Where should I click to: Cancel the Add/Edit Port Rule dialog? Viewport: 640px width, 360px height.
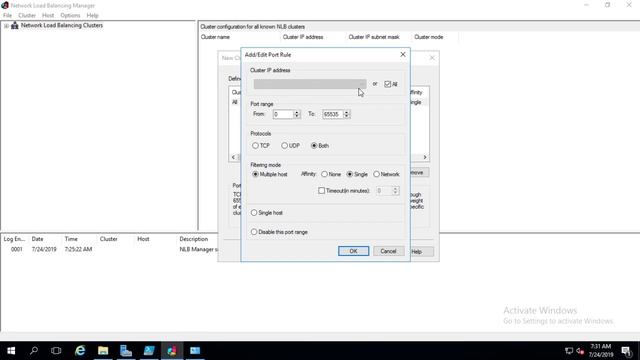click(x=388, y=251)
